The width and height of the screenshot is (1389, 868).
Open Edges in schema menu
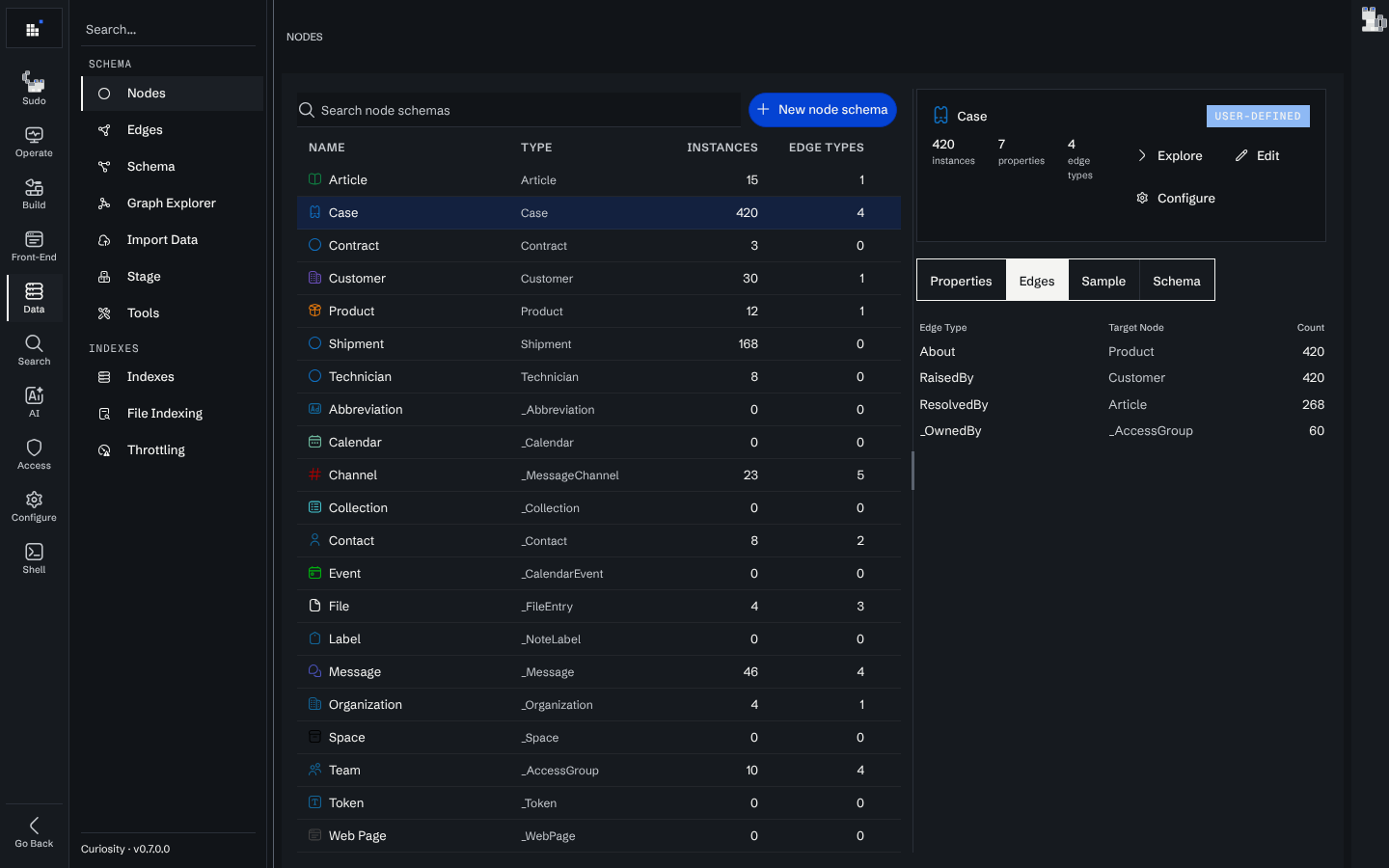[172, 130]
